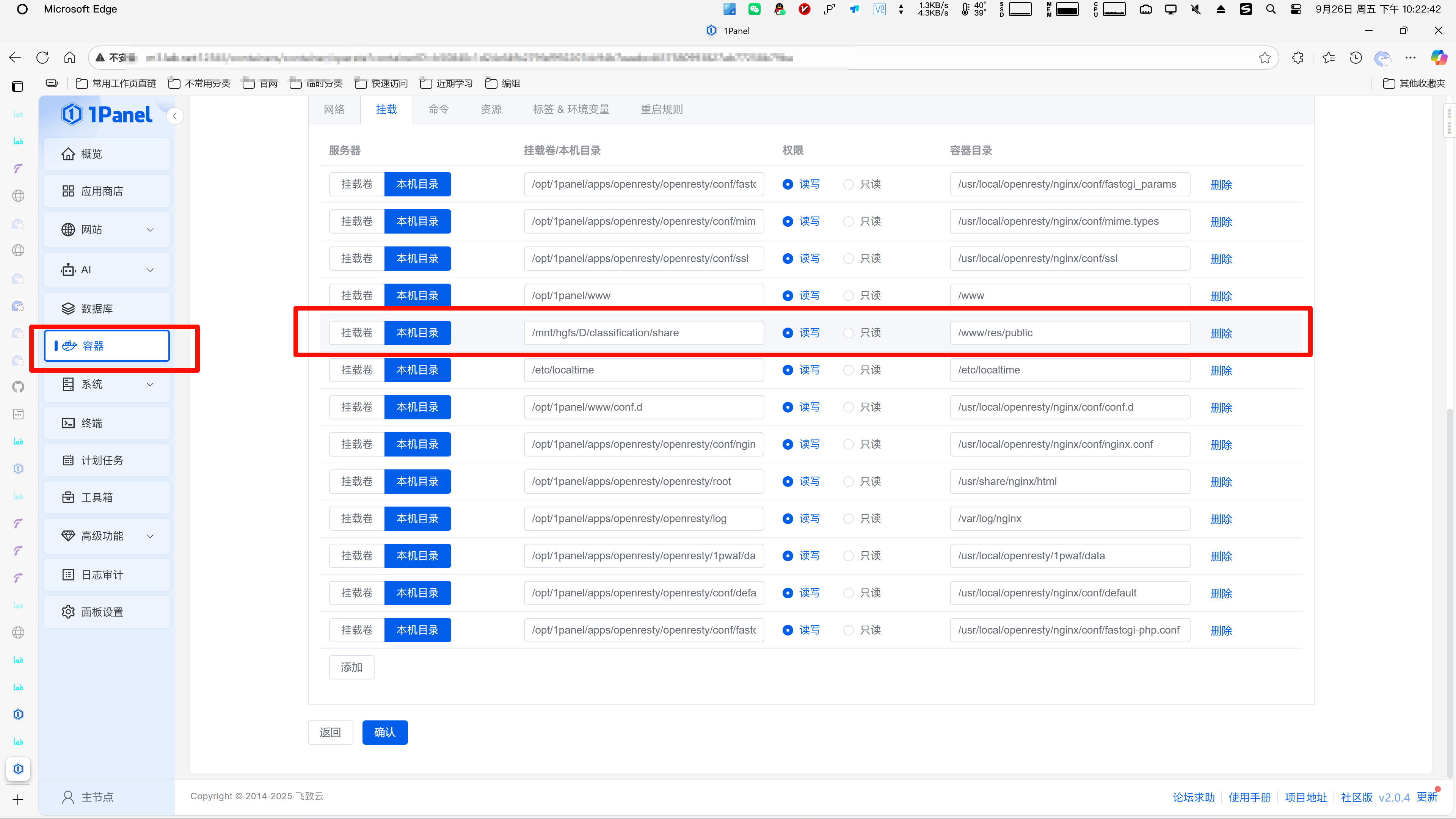This screenshot has width=1456, height=819.
Task: Open 计划任务 calendar icon in sidebar
Action: pyautogui.click(x=68, y=460)
